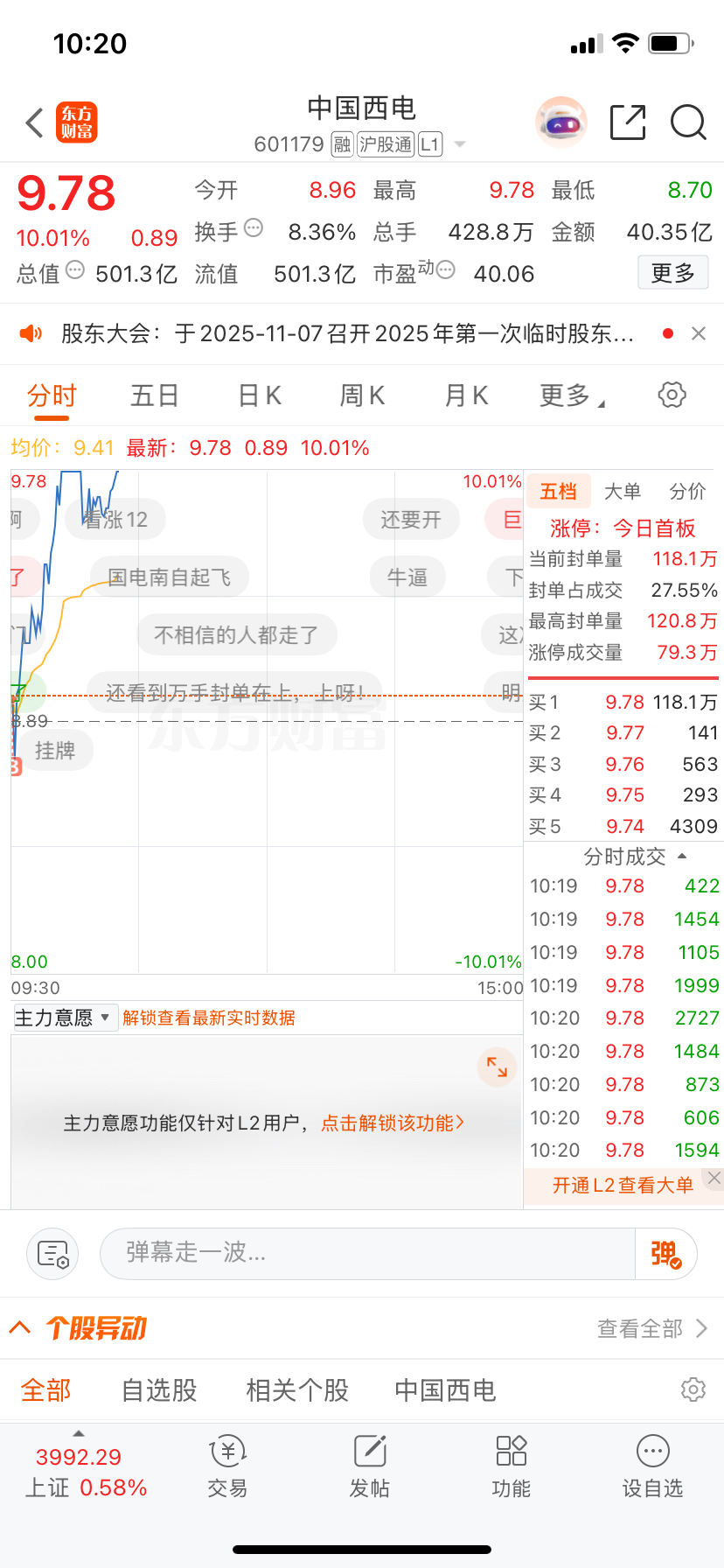Viewport: 724px width, 1568px height.
Task: Close the 开通L2查看大单 banner
Action: click(714, 1178)
